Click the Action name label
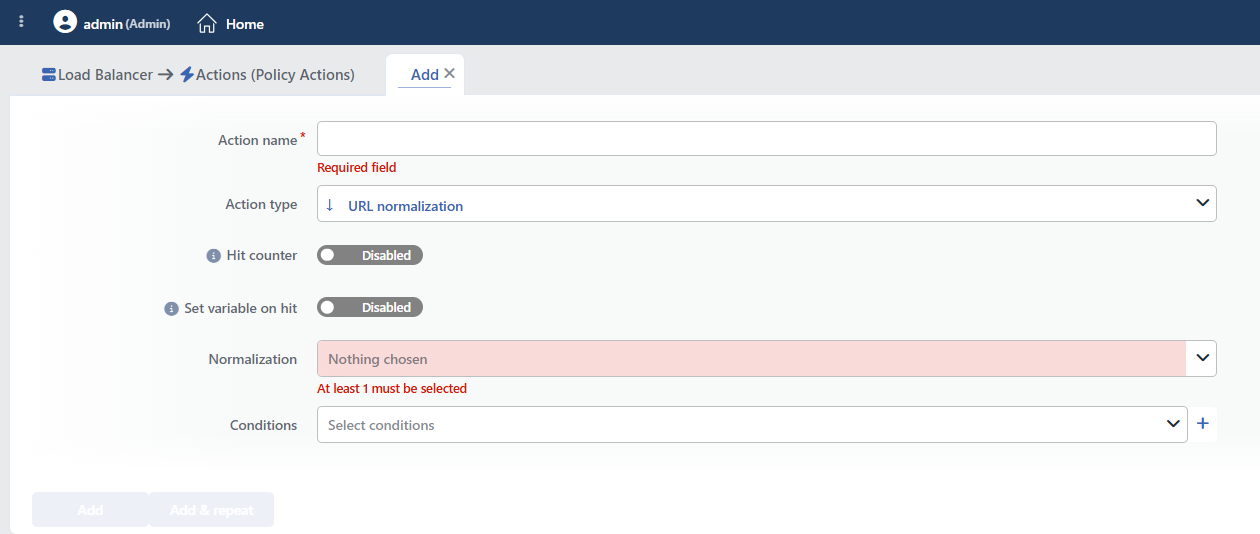Viewport: 1260px width, 534px height. pyautogui.click(x=258, y=140)
